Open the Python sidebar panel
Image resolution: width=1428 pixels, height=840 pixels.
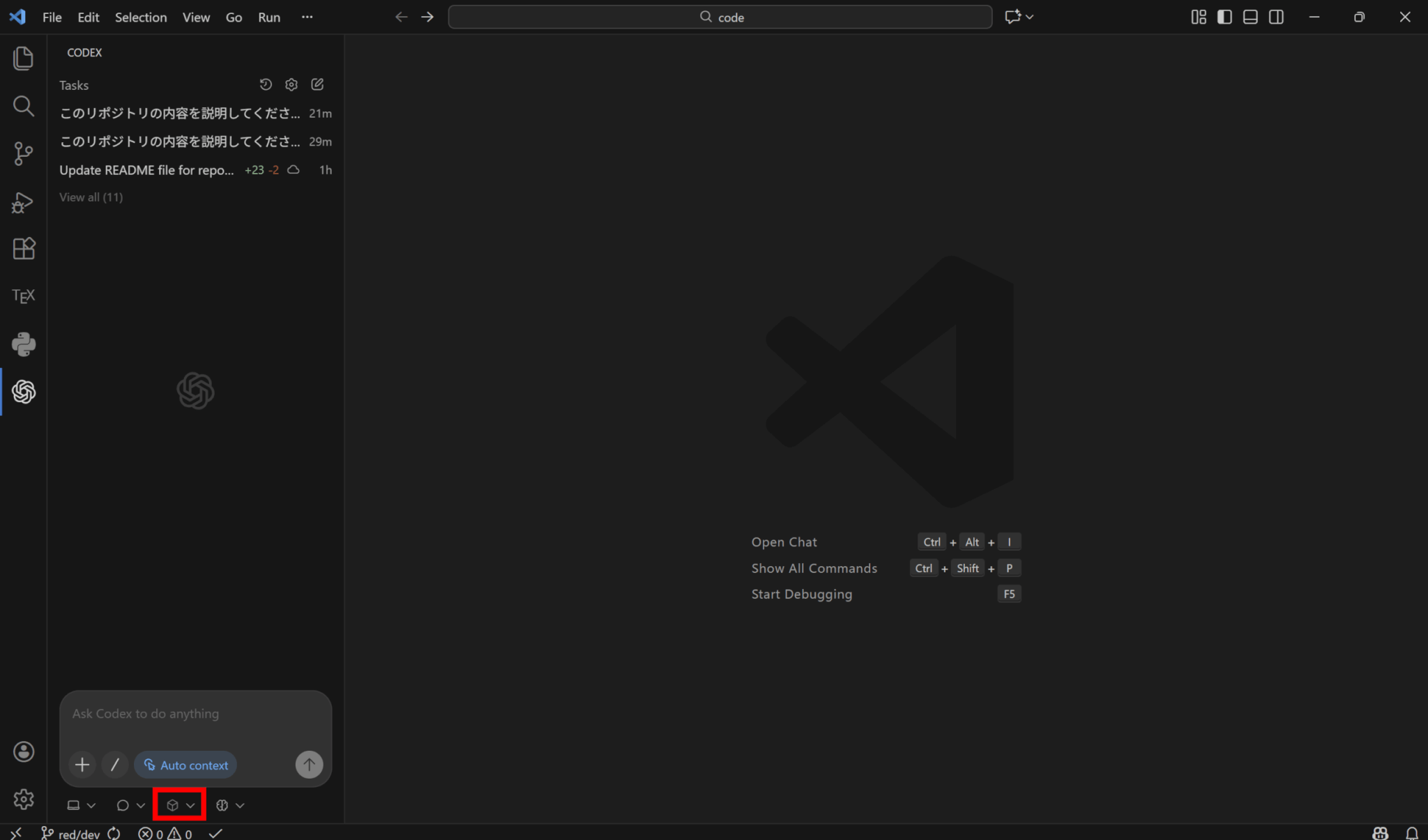click(x=24, y=344)
